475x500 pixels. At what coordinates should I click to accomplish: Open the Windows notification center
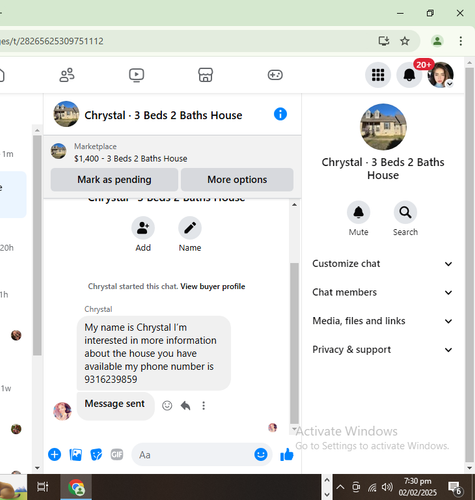[455, 488]
